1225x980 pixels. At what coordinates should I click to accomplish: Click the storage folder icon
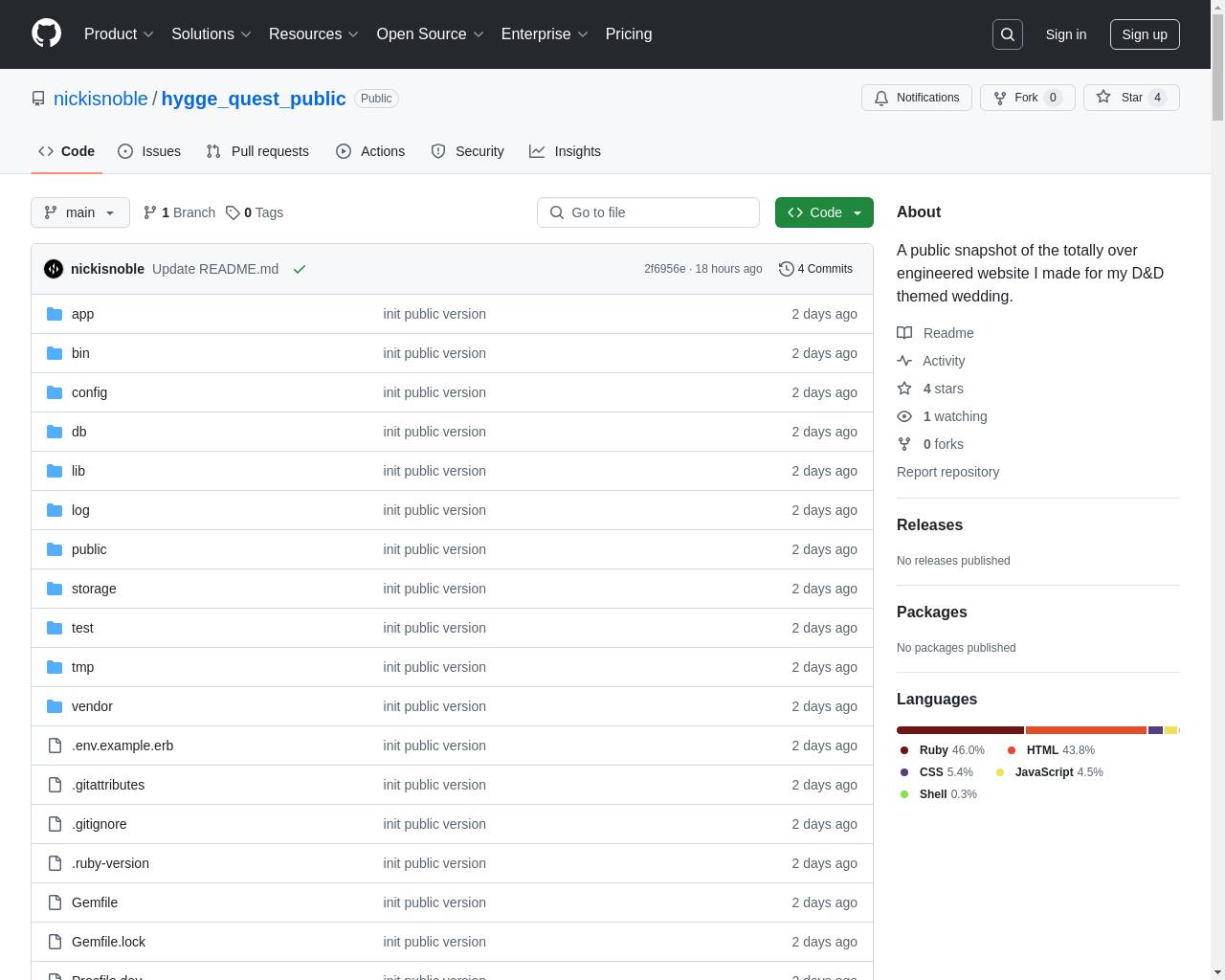point(55,589)
